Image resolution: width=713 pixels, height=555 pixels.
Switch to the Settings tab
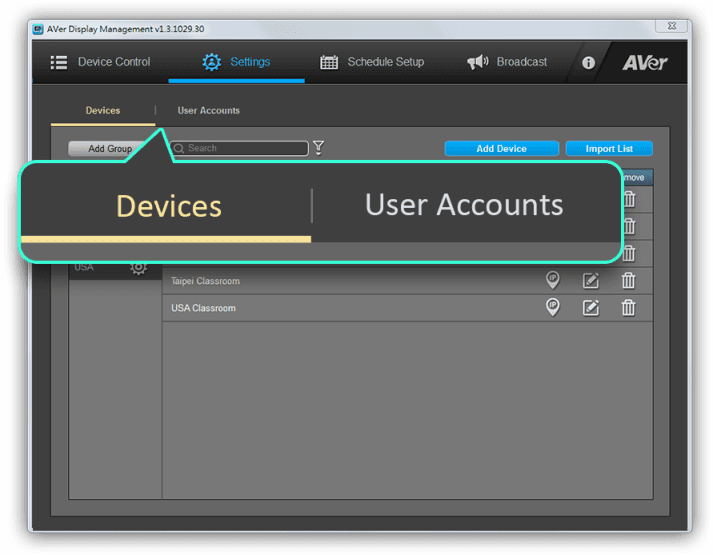(x=236, y=62)
